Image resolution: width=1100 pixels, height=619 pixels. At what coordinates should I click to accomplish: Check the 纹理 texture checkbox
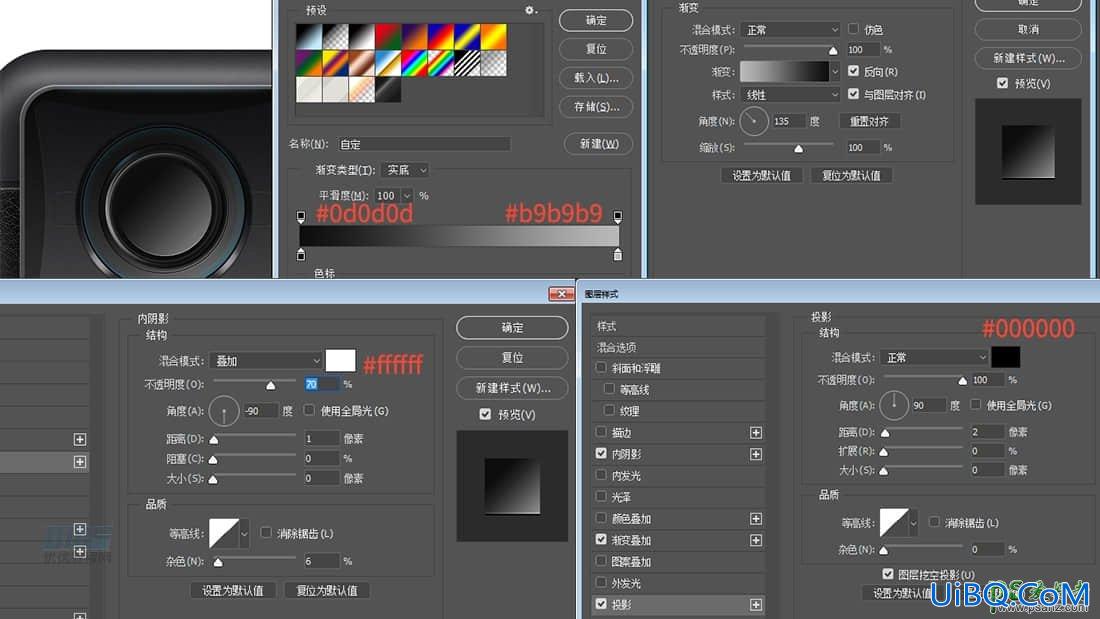[609, 410]
